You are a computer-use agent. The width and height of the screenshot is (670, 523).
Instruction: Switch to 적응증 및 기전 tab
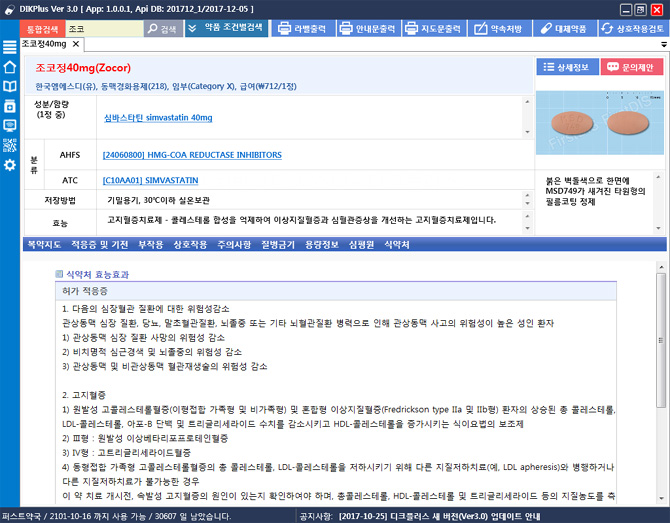99,244
